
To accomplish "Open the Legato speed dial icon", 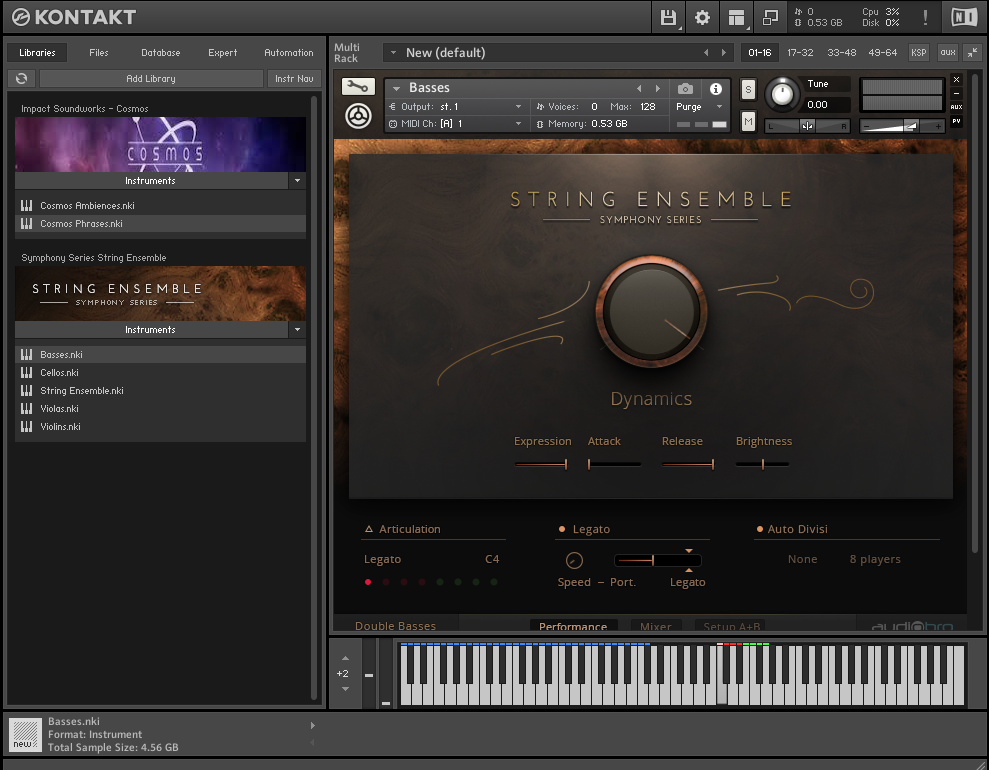I will click(574, 560).
